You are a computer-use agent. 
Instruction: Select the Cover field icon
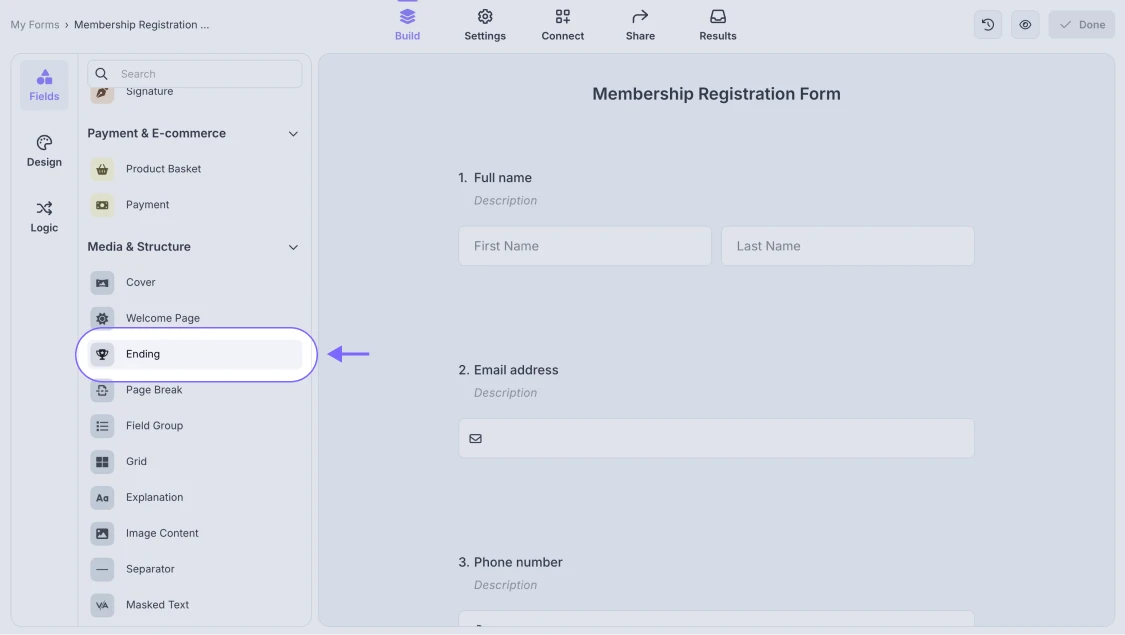point(102,283)
